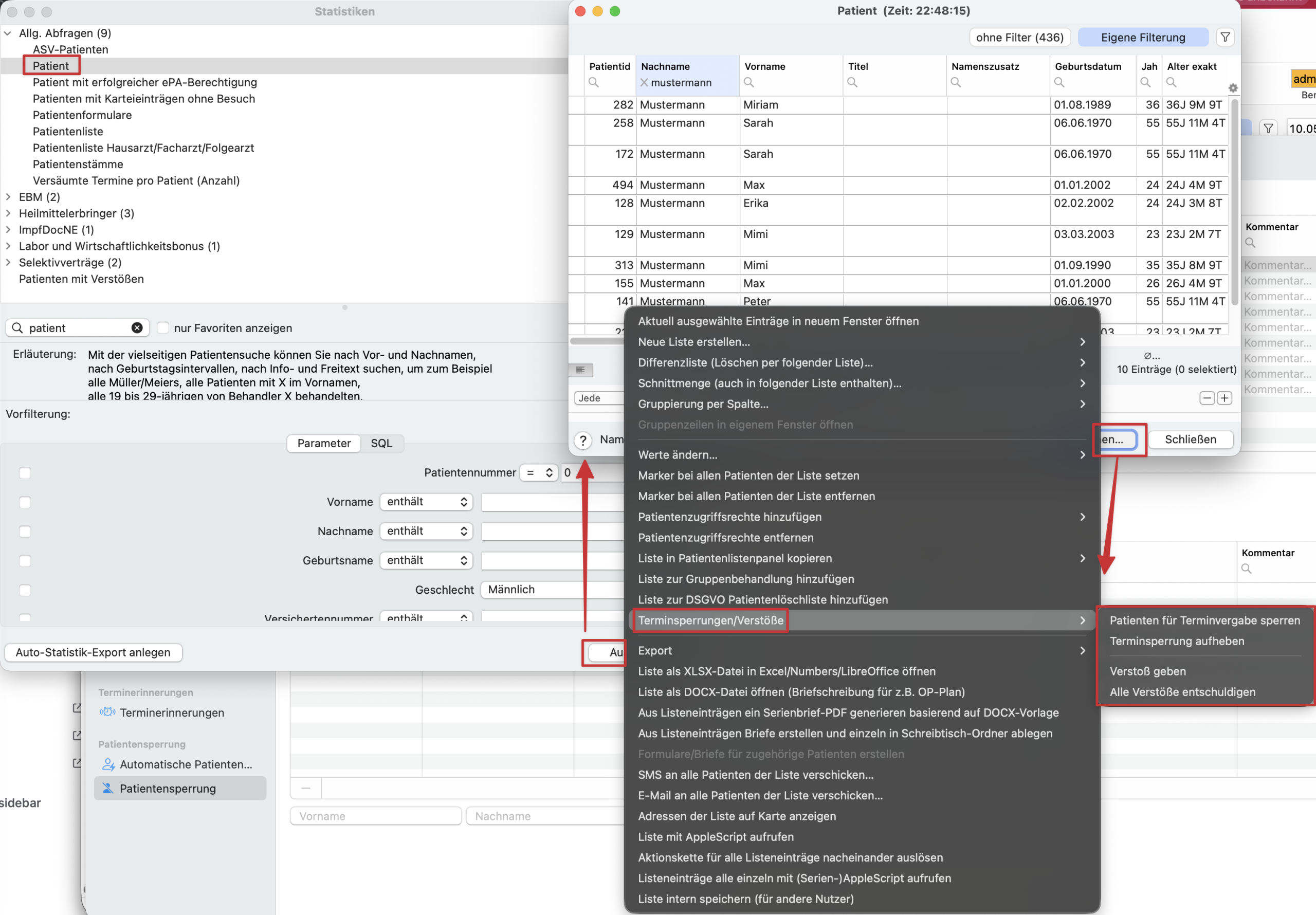Click search icon under Patientid column
The image size is (1316, 915).
pos(593,83)
